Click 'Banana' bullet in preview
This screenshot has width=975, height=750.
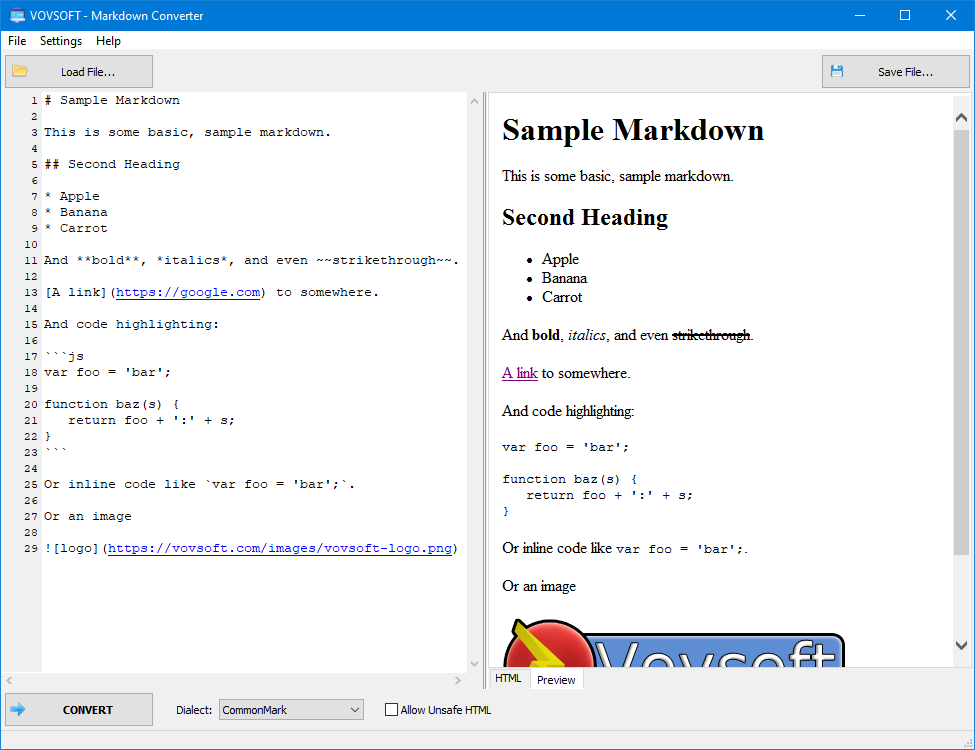(564, 278)
